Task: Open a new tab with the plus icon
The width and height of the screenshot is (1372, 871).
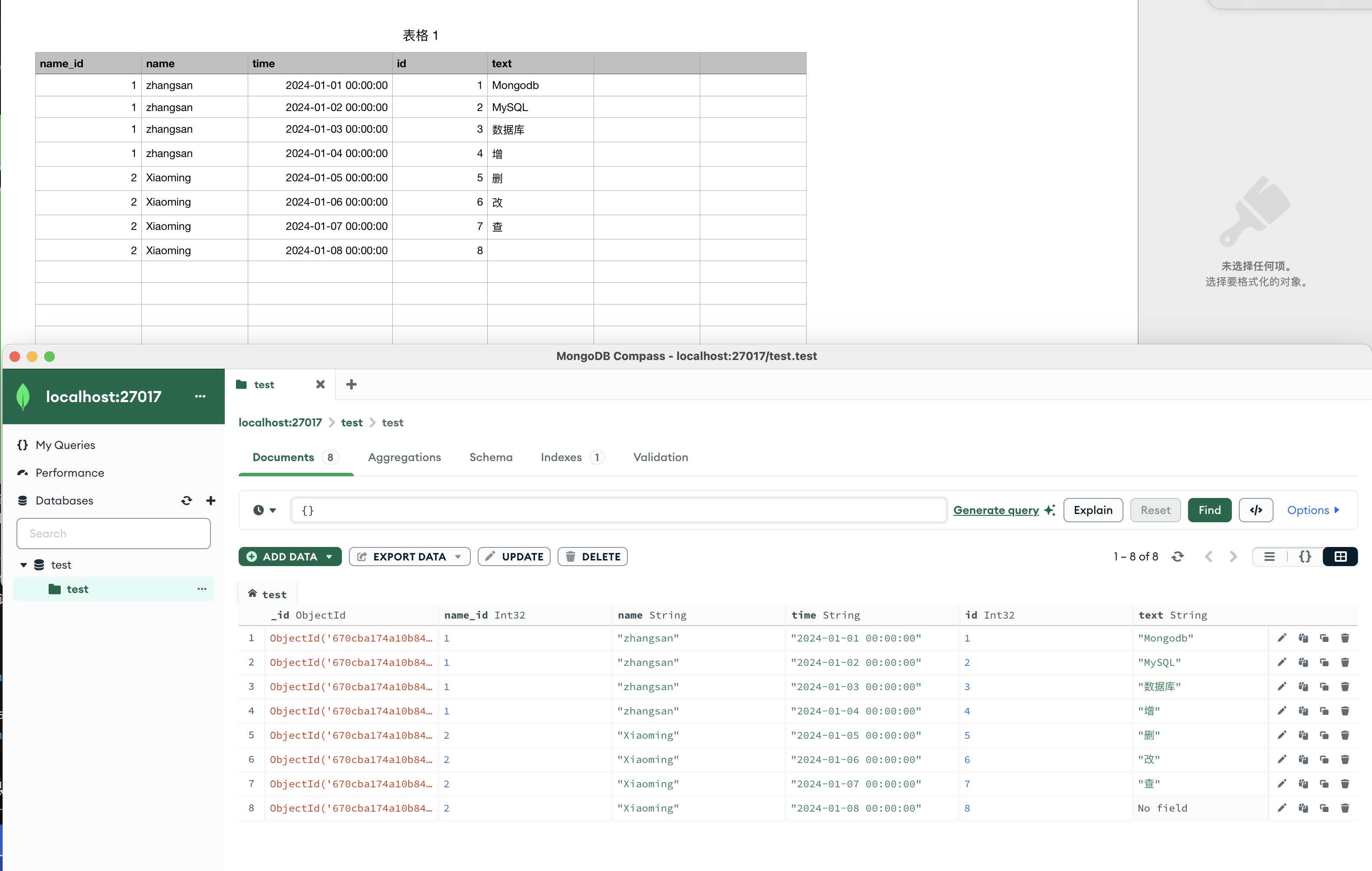Action: tap(351, 384)
